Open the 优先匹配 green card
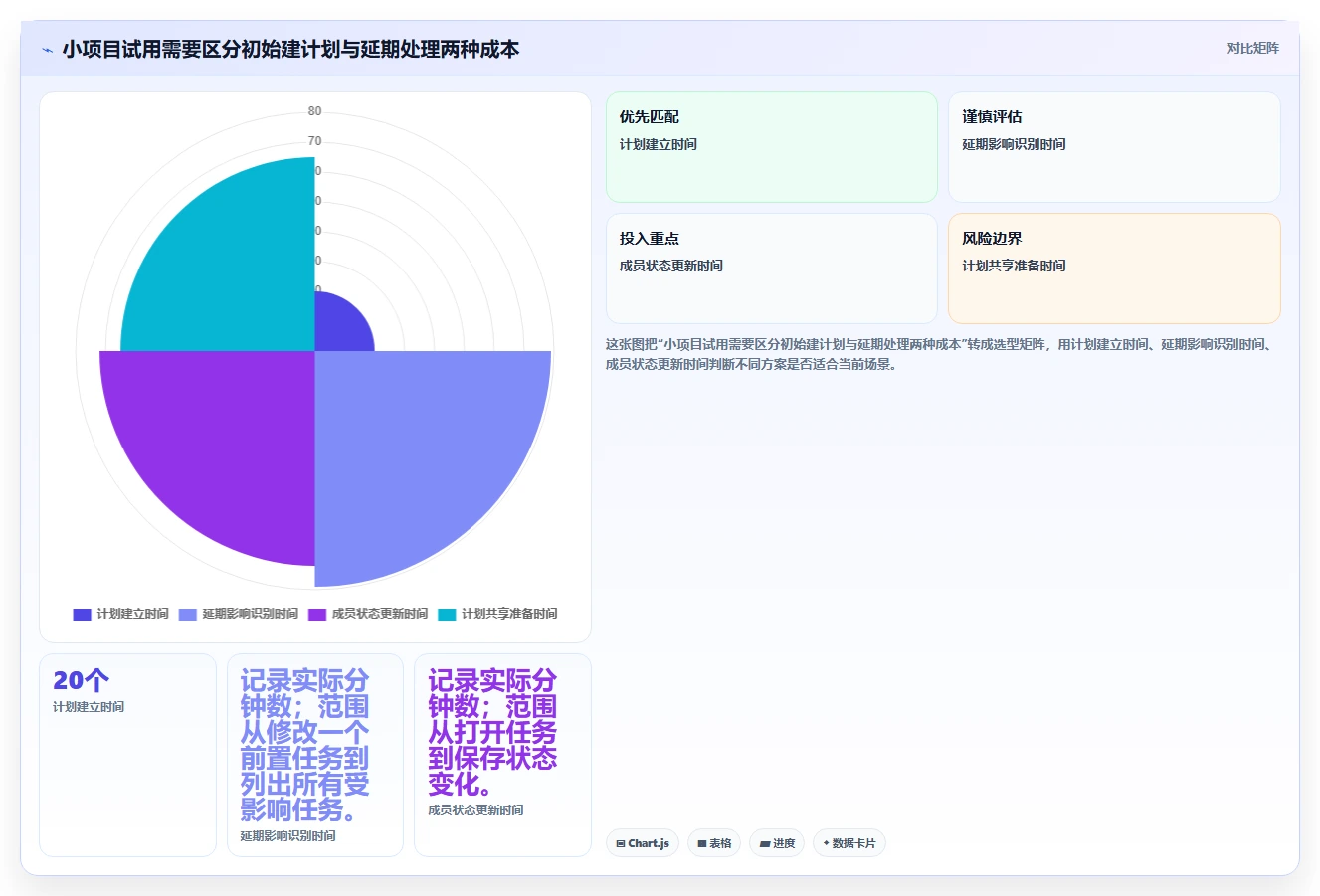The width and height of the screenshot is (1320, 896). (772, 147)
